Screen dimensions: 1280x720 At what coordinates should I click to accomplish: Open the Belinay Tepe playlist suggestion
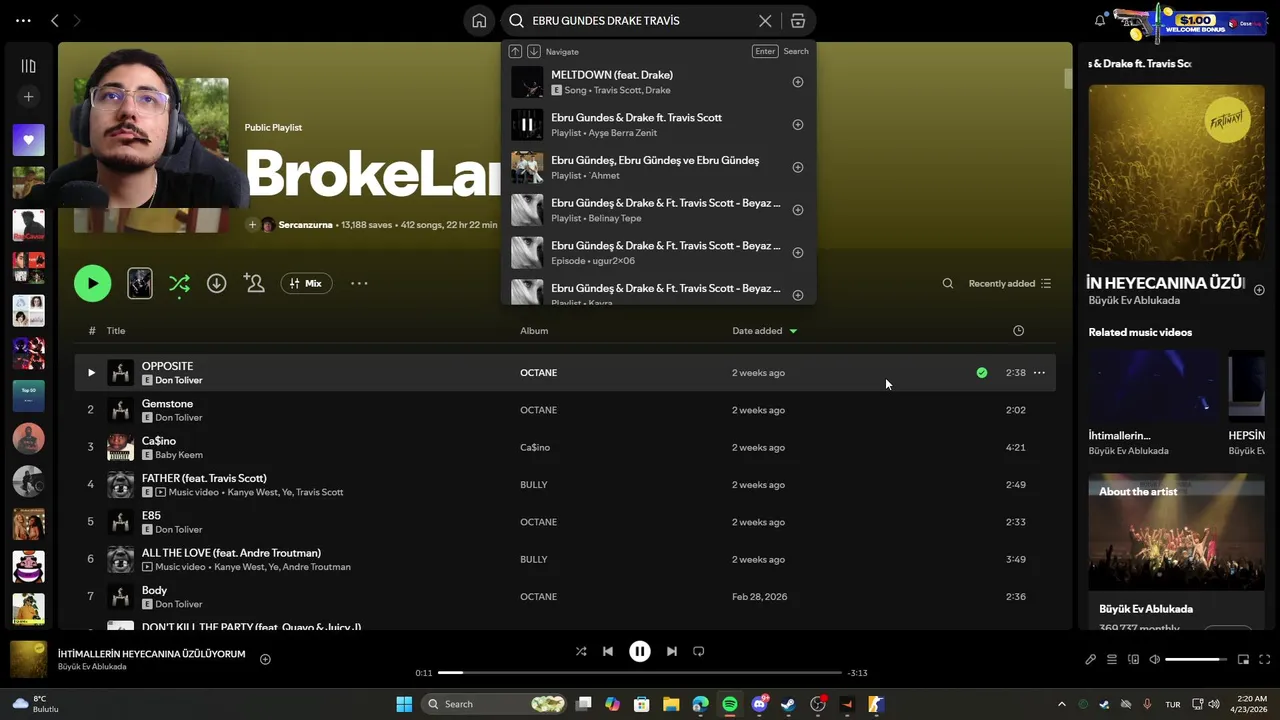coord(658,210)
